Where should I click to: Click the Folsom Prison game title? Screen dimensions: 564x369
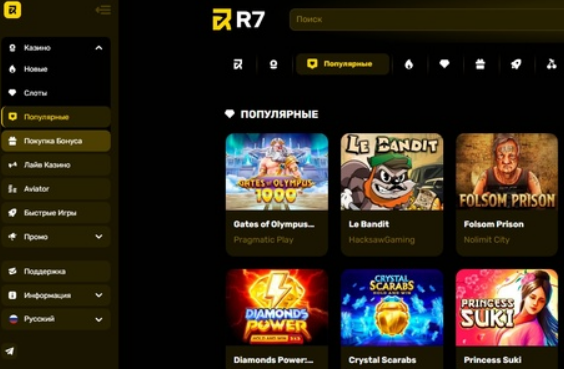click(x=494, y=224)
